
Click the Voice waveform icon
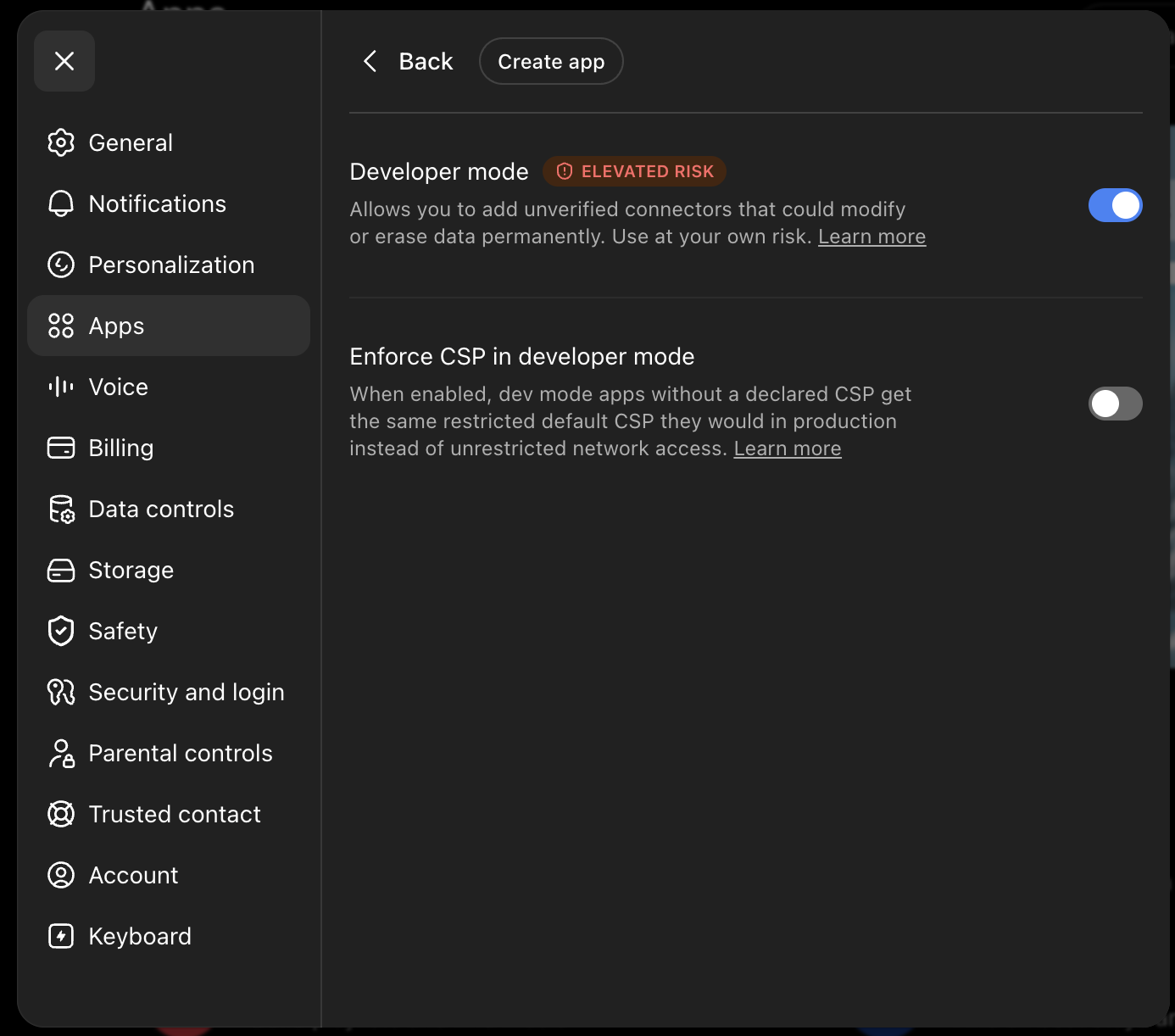pyautogui.click(x=61, y=387)
